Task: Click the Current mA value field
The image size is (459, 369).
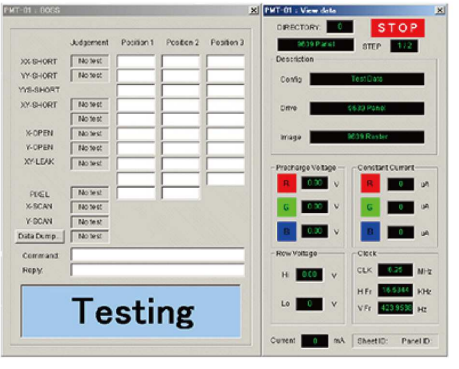Action: click(x=314, y=341)
